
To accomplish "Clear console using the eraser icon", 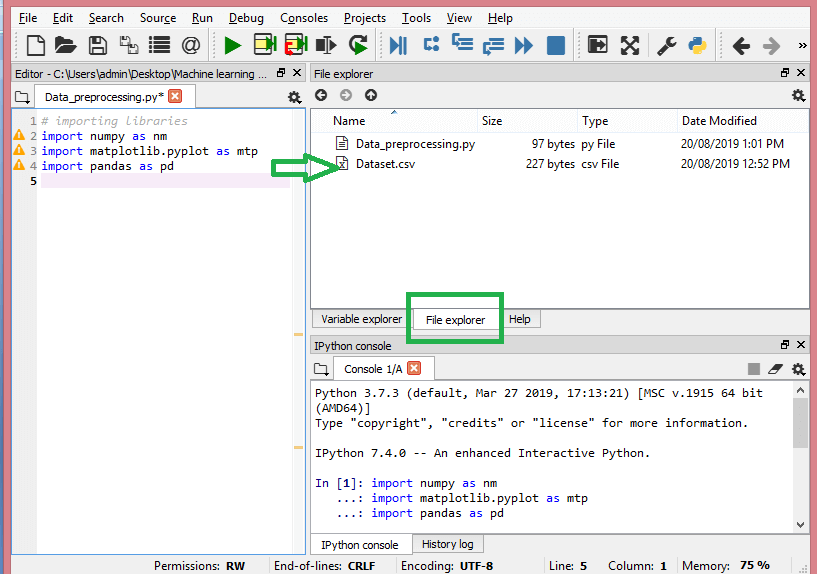I will pos(775,369).
